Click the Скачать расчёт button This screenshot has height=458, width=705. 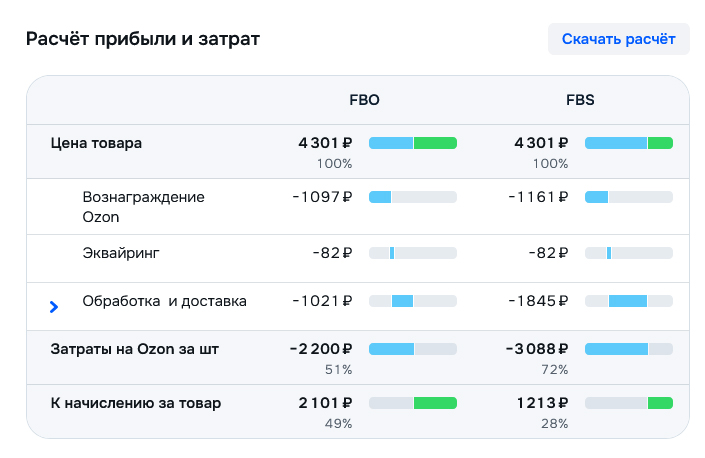click(x=618, y=40)
